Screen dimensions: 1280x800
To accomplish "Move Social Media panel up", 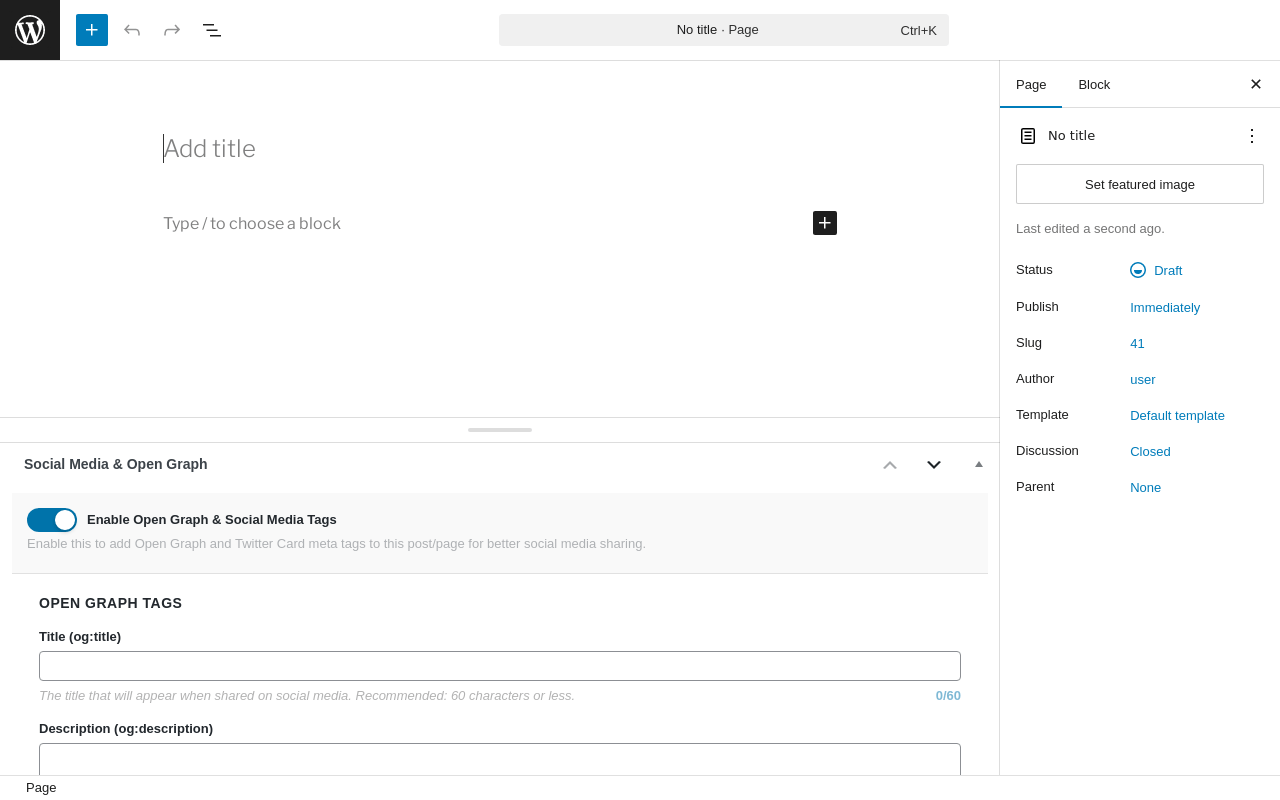I will [x=890, y=465].
